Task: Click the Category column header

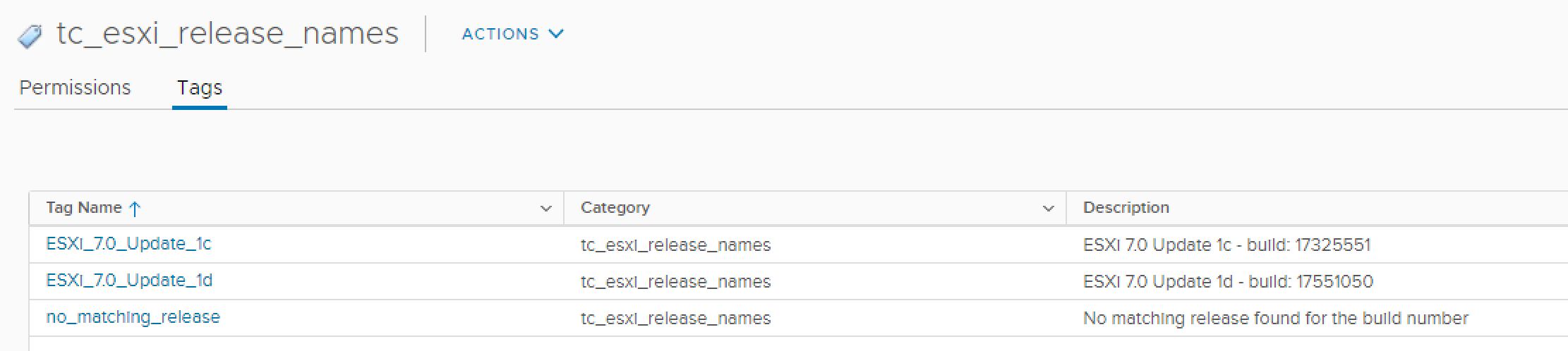Action: coord(615,208)
